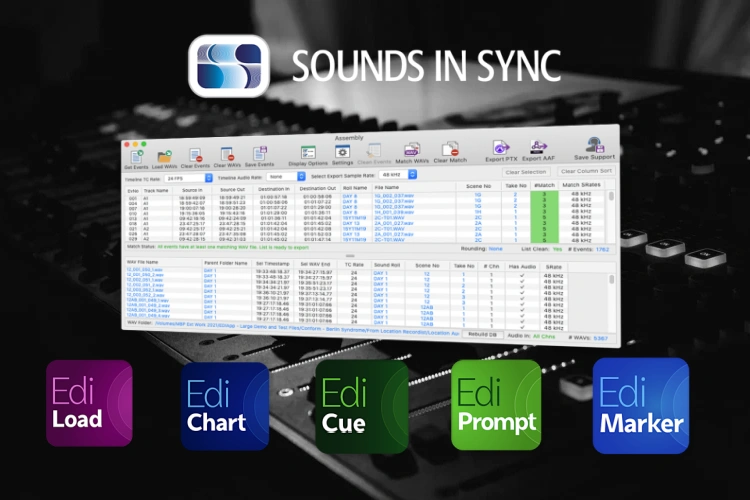
Task: Sort by the SRate column header
Action: (x=553, y=267)
